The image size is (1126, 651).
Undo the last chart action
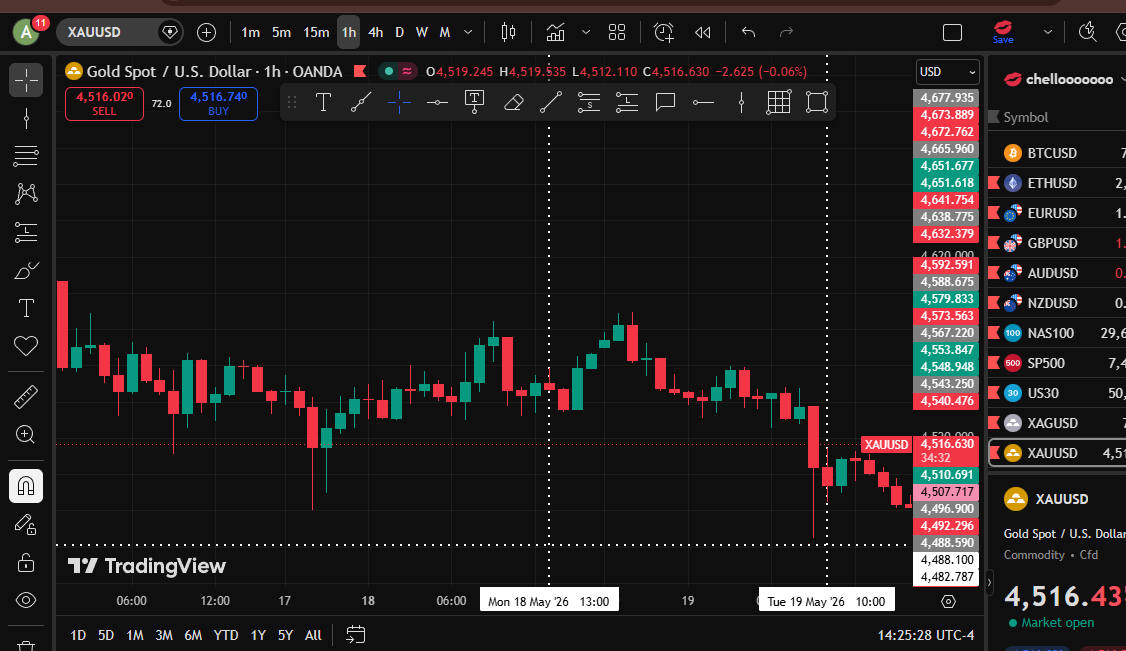pyautogui.click(x=748, y=32)
